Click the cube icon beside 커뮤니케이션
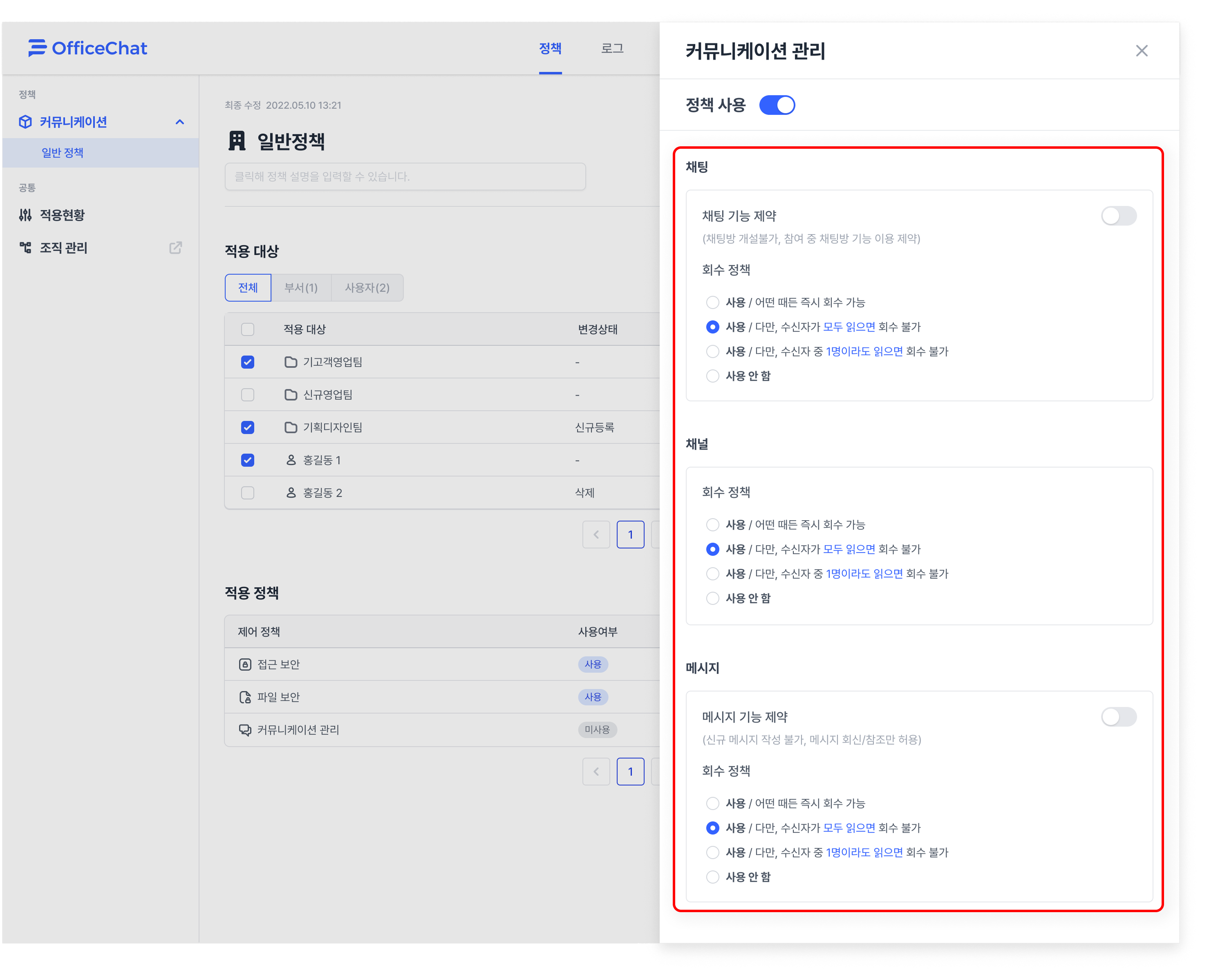The height and width of the screenshot is (980, 1209). click(x=25, y=122)
